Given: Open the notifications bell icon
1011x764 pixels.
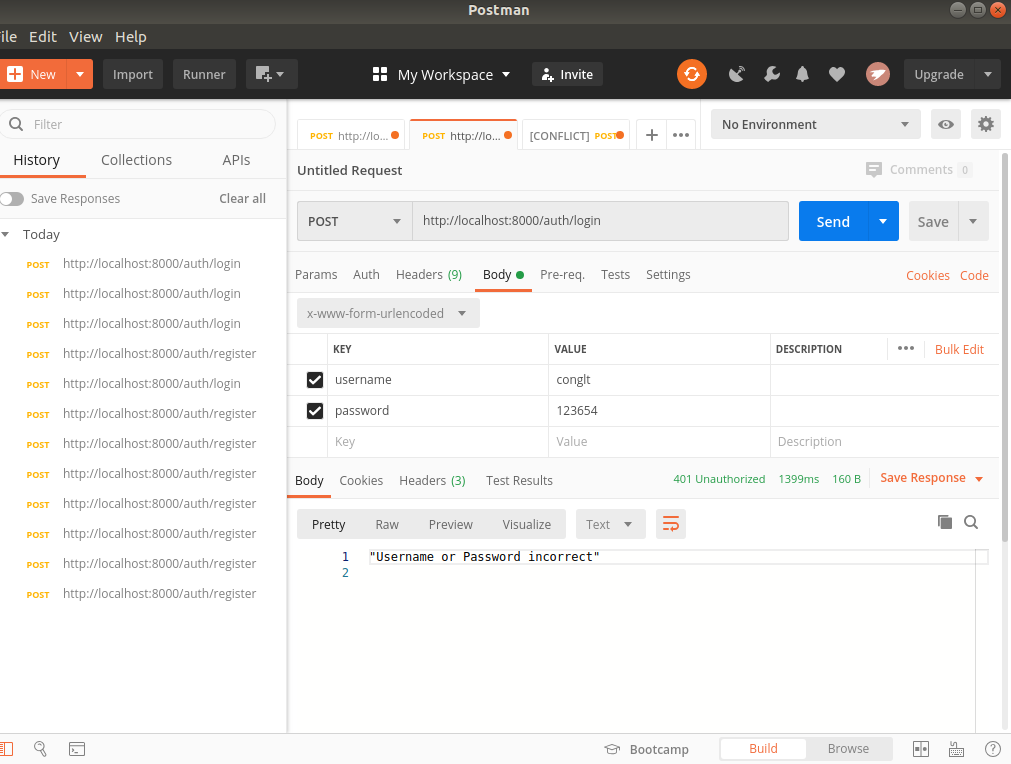Looking at the screenshot, I should (802, 74).
